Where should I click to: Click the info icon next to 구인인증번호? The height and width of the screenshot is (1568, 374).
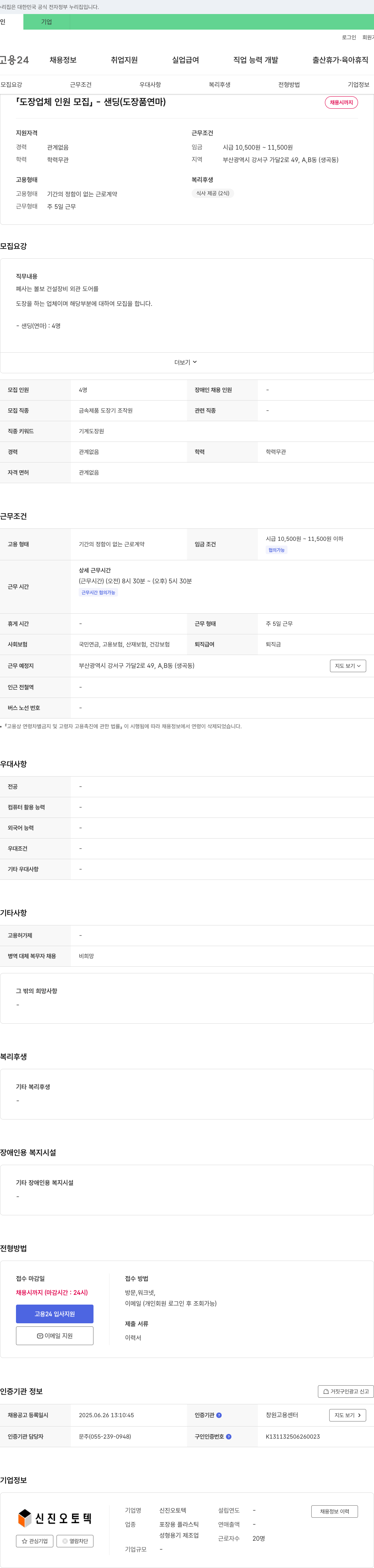click(229, 1437)
